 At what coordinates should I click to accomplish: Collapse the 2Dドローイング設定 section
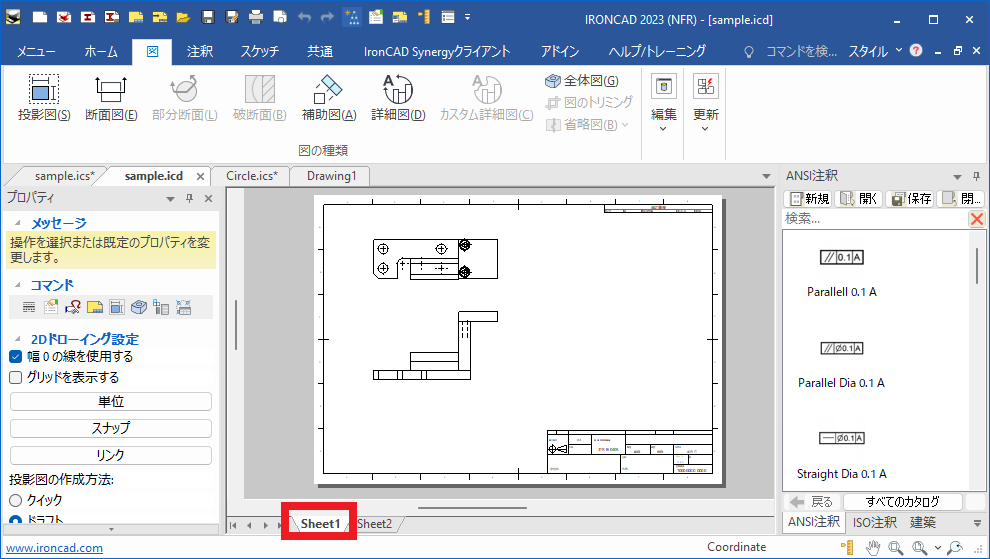[20, 339]
